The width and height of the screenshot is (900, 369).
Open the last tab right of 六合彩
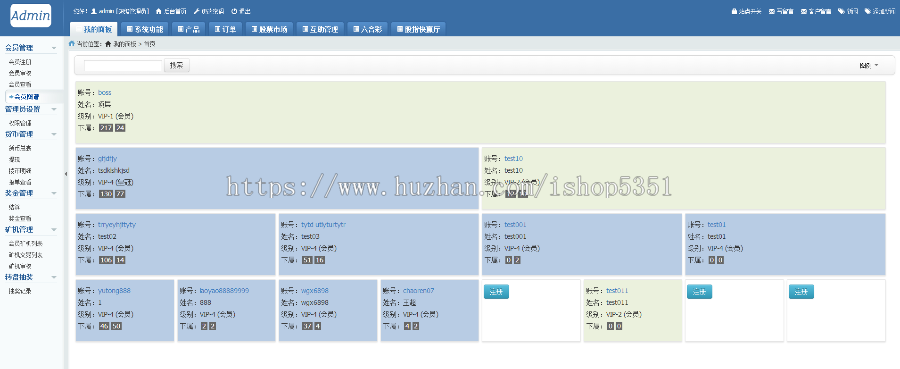click(x=418, y=29)
